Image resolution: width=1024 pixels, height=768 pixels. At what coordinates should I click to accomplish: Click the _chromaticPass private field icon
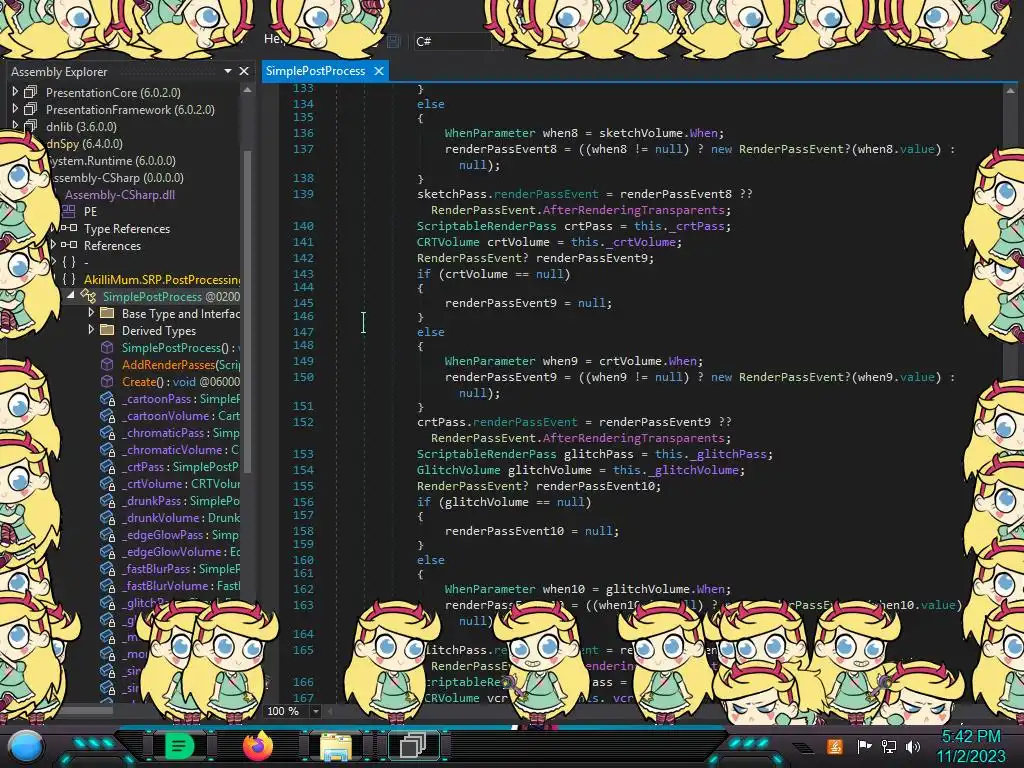pos(108,432)
